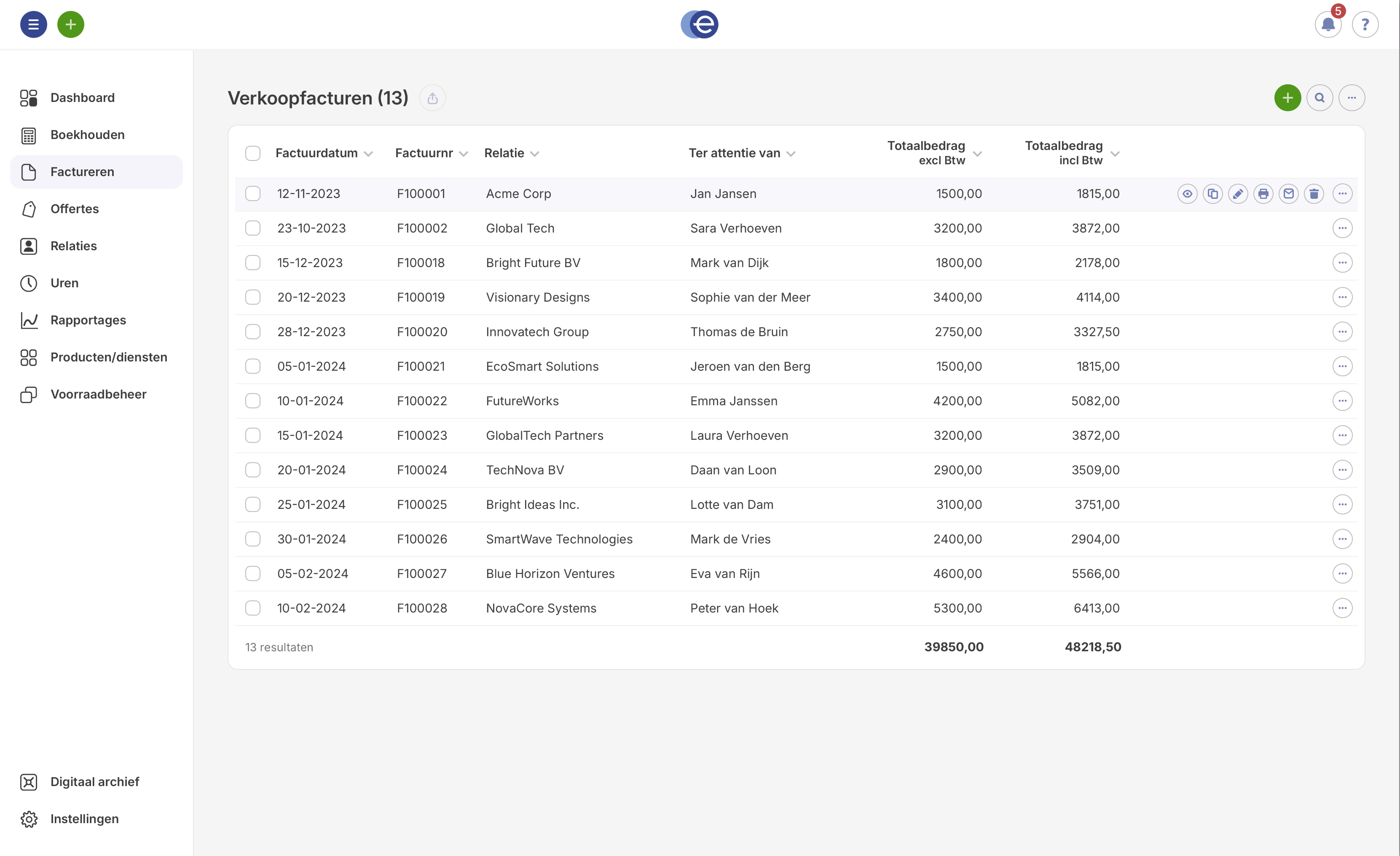Click the total 48218,50 in the footer
Viewport: 1400px width, 856px height.
[1093, 647]
